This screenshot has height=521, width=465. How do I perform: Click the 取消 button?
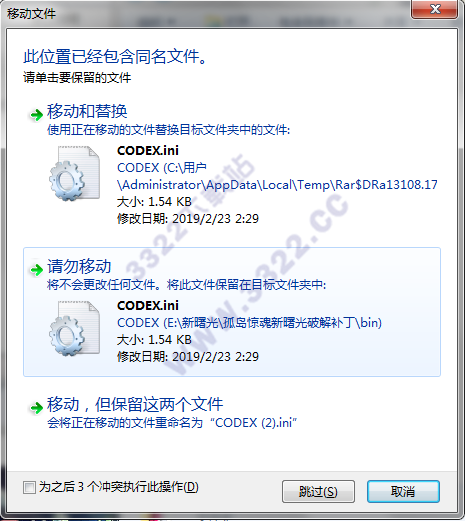point(403,491)
